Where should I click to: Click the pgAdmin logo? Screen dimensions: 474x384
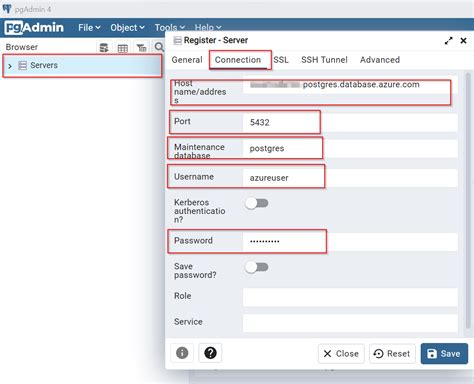(x=34, y=27)
